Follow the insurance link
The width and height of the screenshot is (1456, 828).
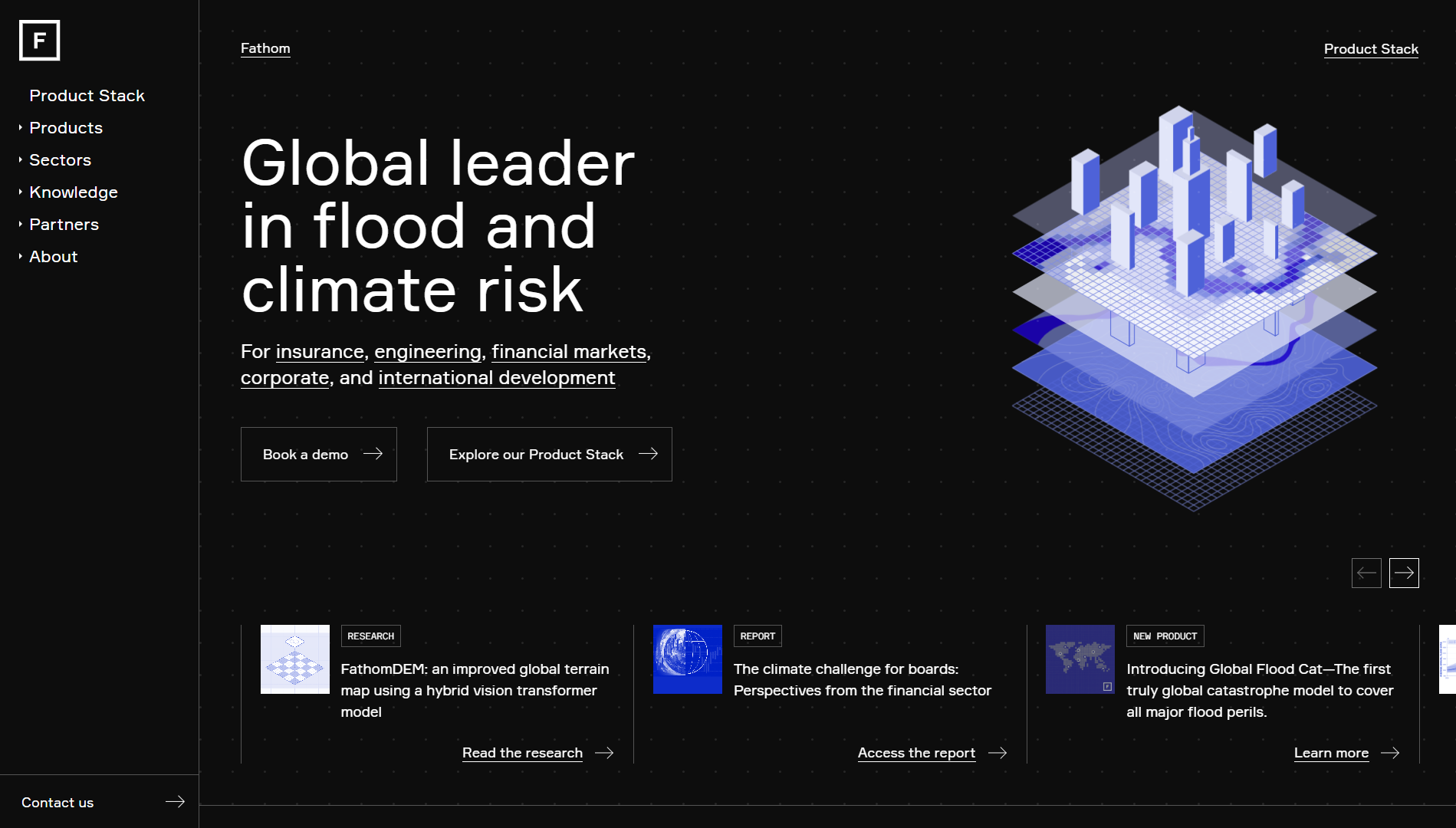pyautogui.click(x=320, y=352)
